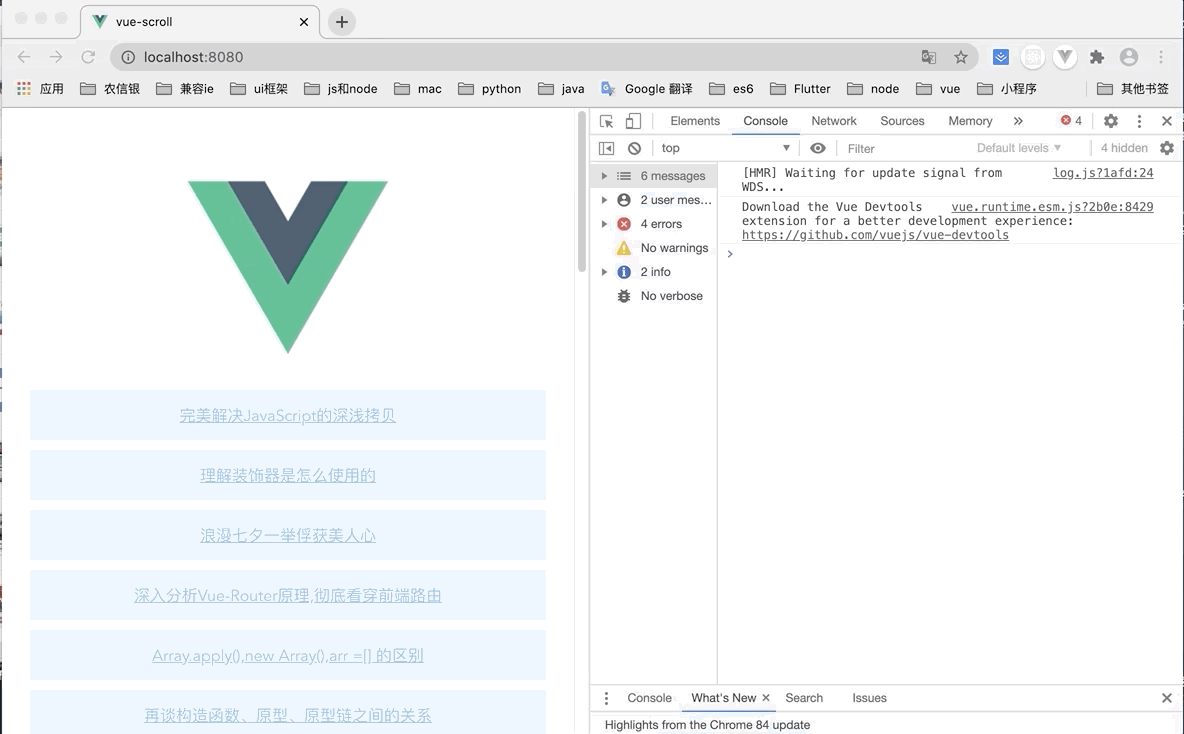Open the Flutter bookmarks folder
The image size is (1184, 734).
800,88
